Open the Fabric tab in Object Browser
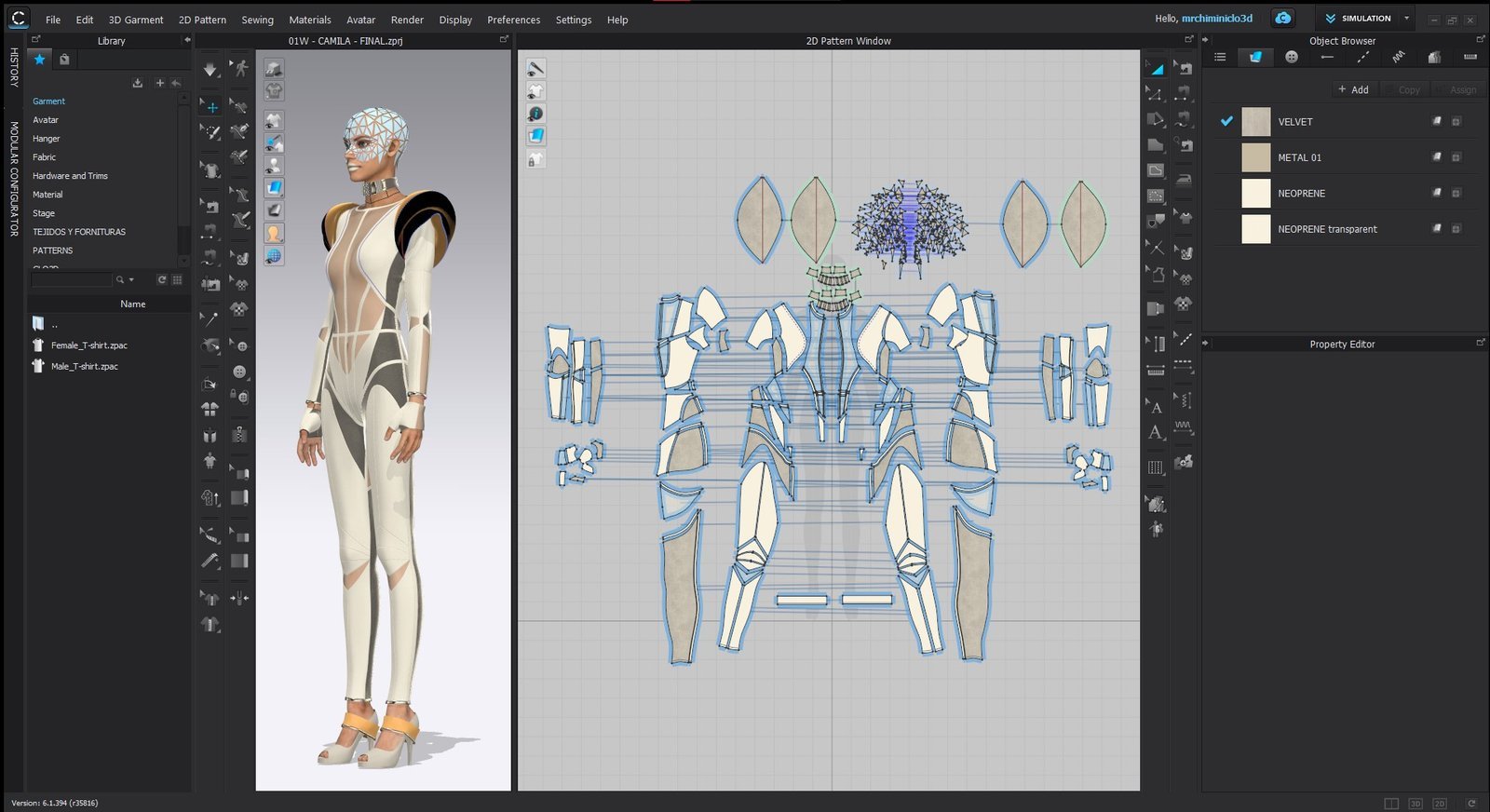The height and width of the screenshot is (812, 1490). pos(1255,57)
